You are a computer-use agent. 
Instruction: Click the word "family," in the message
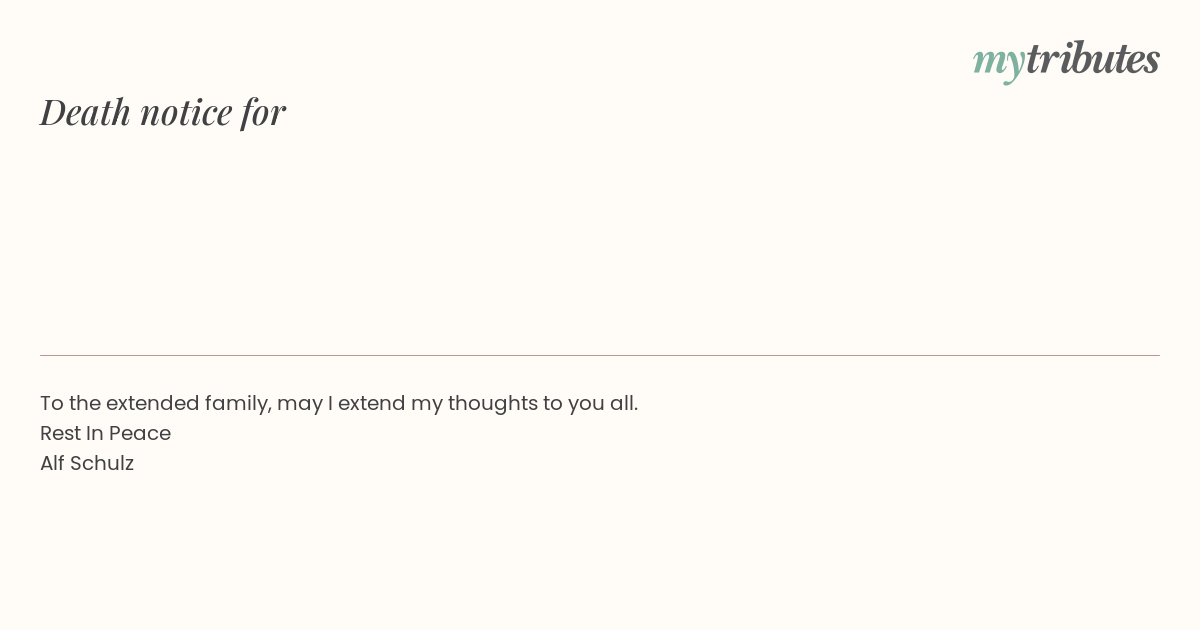[x=238, y=403]
